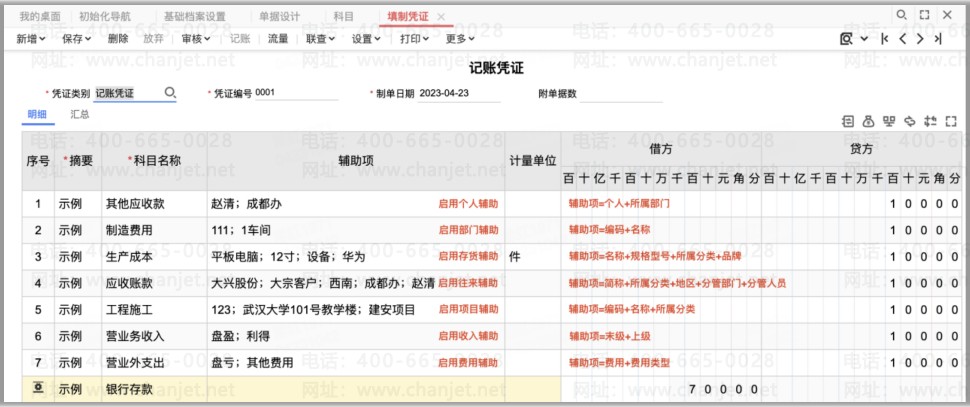
Task: Click the row icon beside 银行存款
Action: [38, 387]
